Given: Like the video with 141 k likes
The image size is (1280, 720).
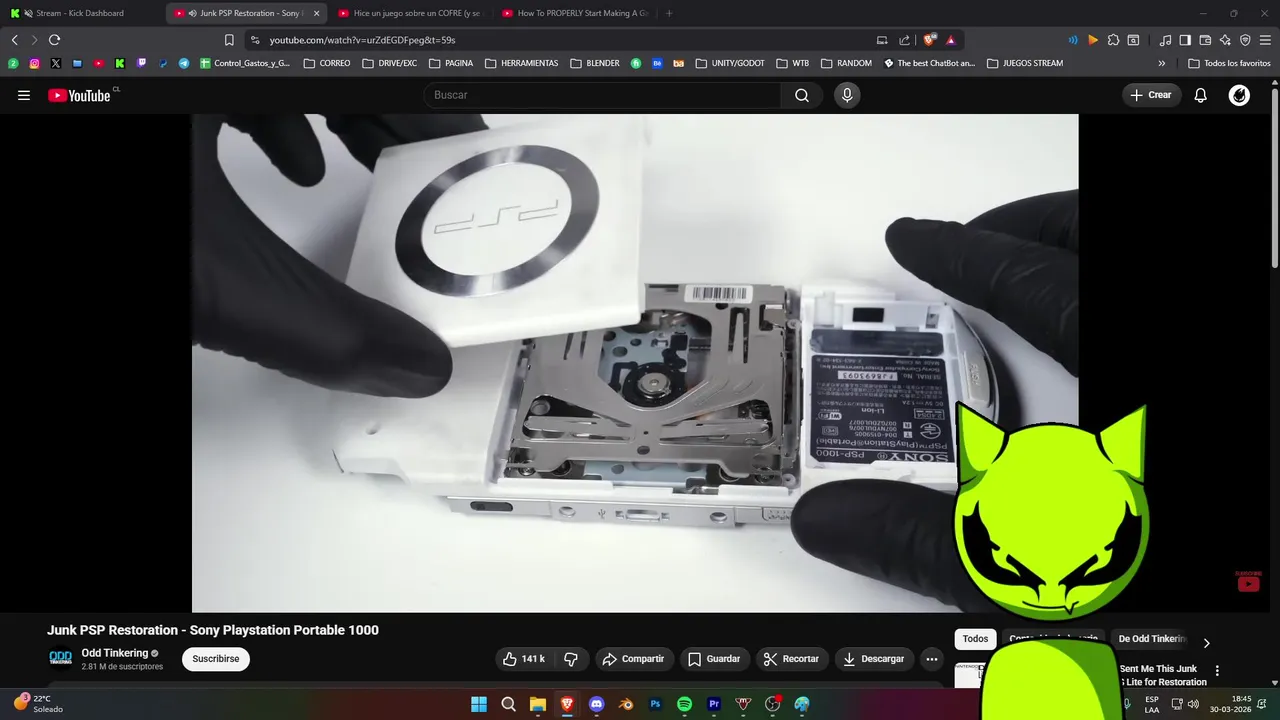Looking at the screenshot, I should click(x=524, y=659).
